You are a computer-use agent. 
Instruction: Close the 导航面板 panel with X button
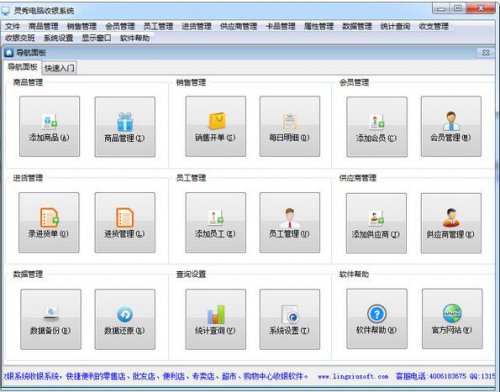point(486,53)
